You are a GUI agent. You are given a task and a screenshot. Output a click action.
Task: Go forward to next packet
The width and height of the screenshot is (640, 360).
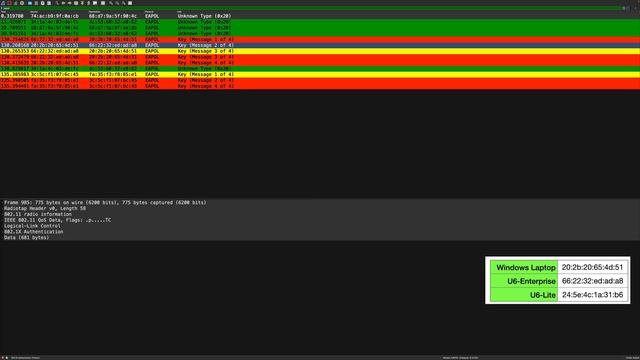[69, 3]
